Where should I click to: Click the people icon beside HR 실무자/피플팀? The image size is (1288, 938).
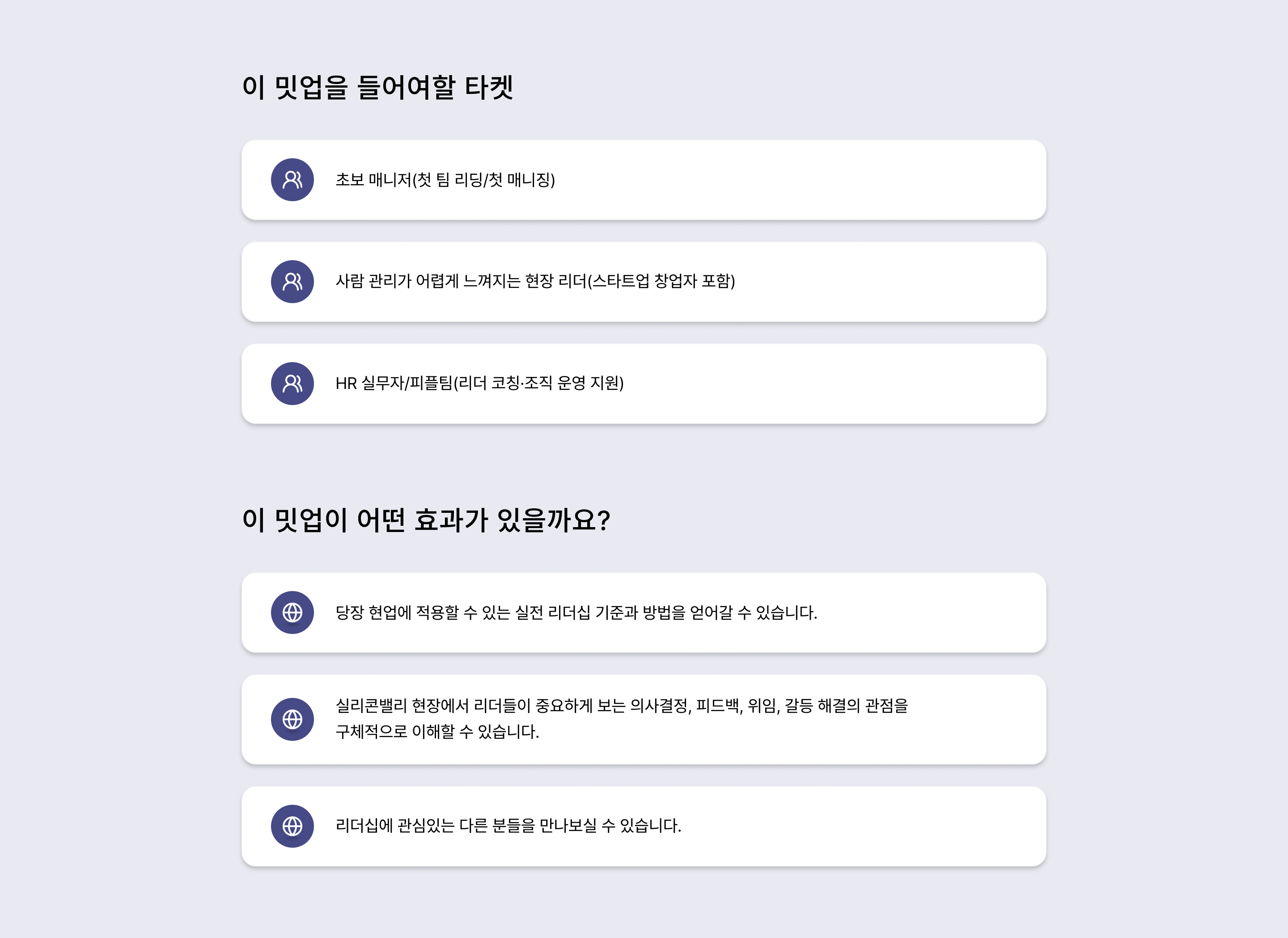click(x=292, y=384)
